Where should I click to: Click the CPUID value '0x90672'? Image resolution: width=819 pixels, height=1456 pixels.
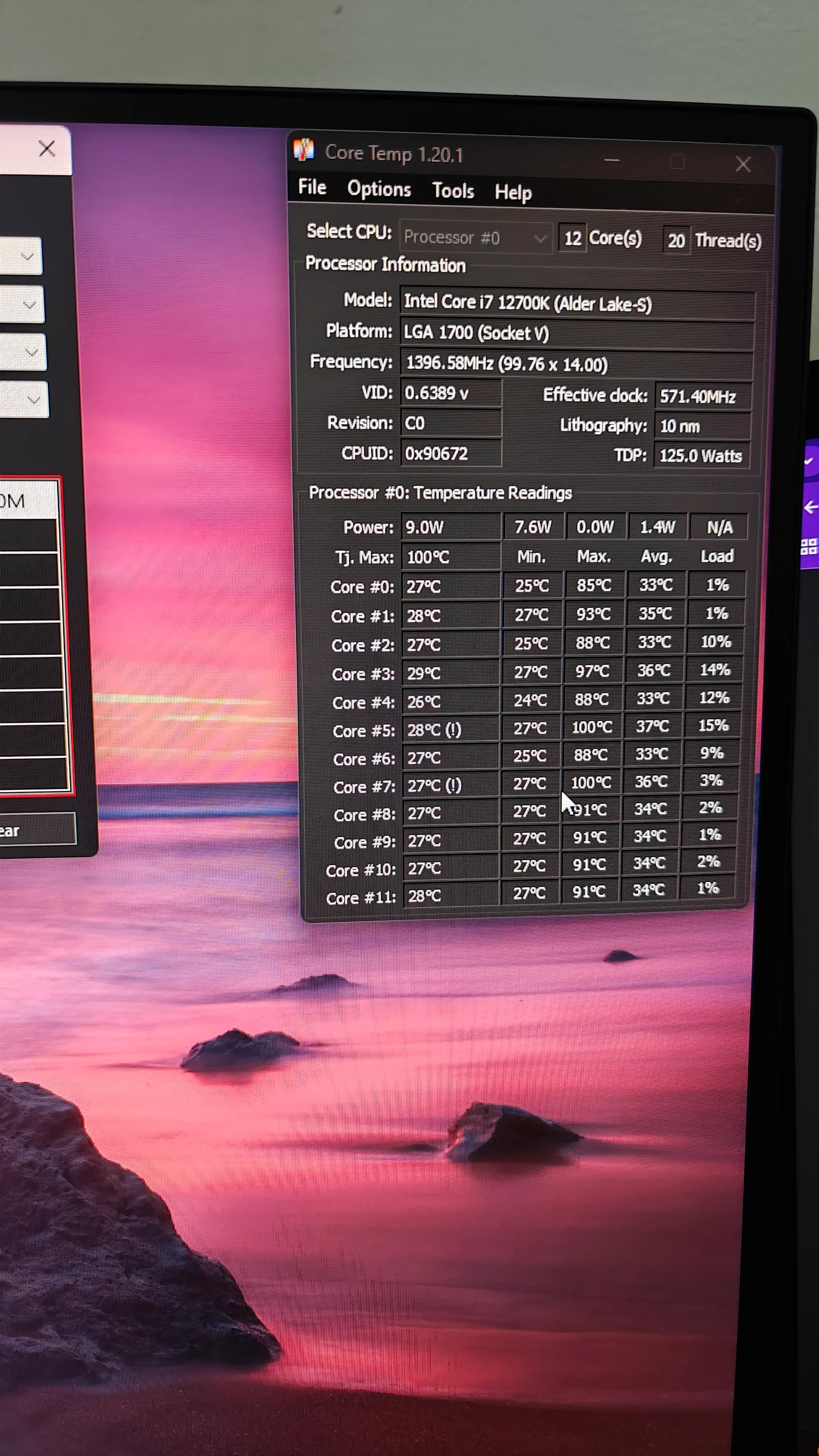point(451,453)
